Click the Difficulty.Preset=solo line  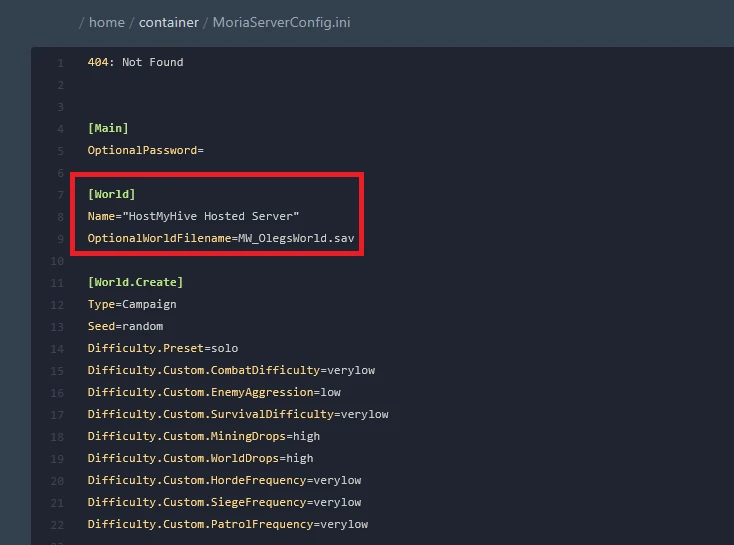coord(163,348)
